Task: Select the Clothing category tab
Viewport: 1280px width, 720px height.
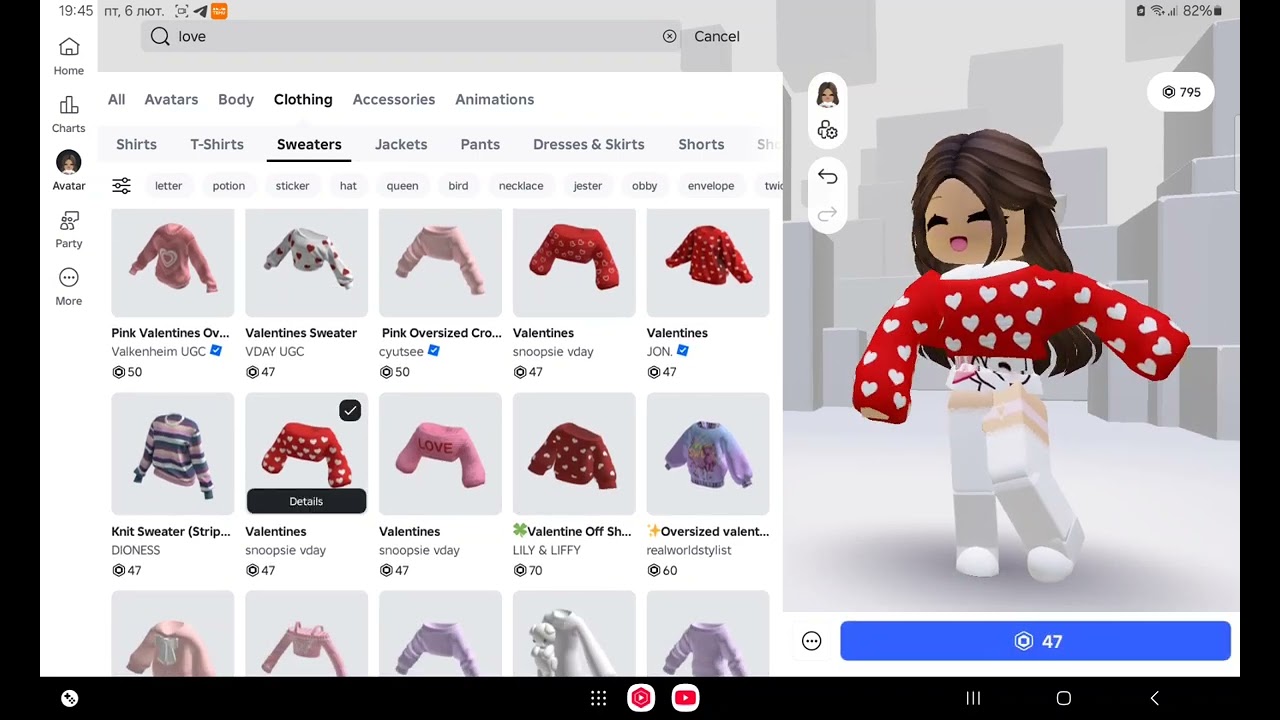Action: click(303, 99)
